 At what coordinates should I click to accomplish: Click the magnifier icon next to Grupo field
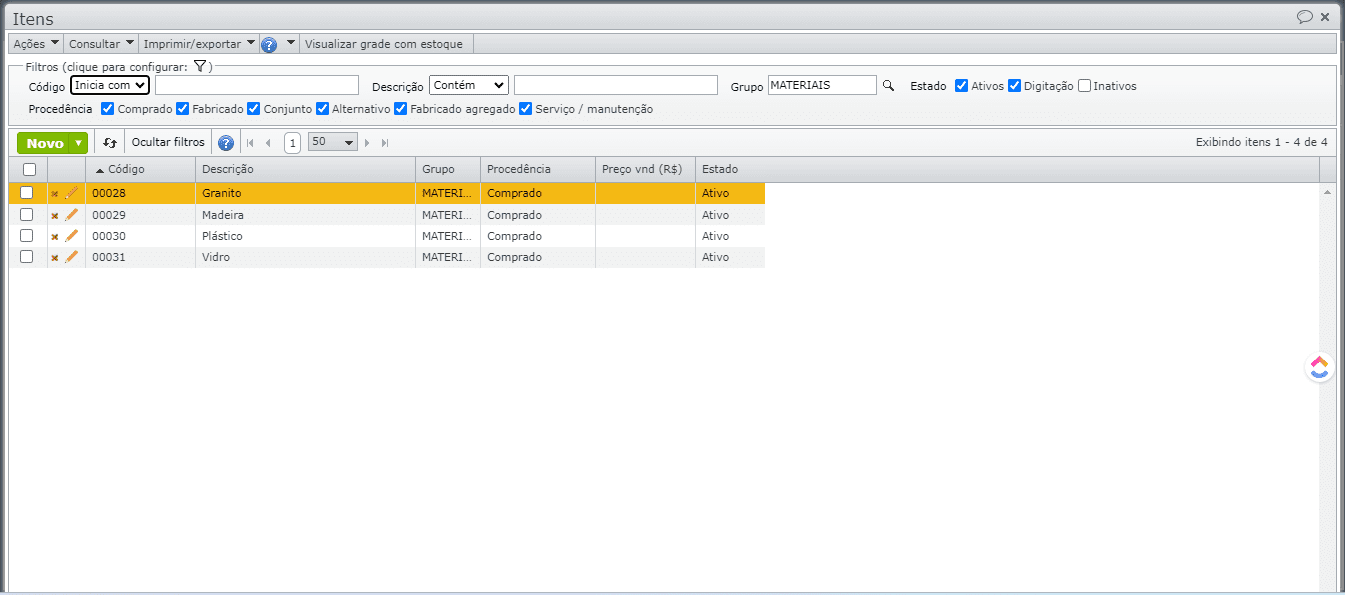coord(887,86)
